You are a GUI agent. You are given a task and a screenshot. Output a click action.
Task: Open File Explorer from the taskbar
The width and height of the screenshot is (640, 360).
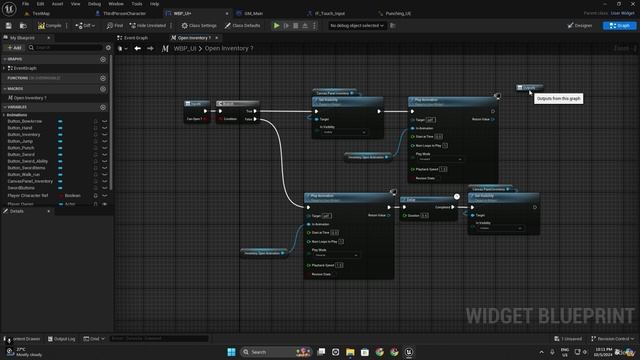click(350, 352)
